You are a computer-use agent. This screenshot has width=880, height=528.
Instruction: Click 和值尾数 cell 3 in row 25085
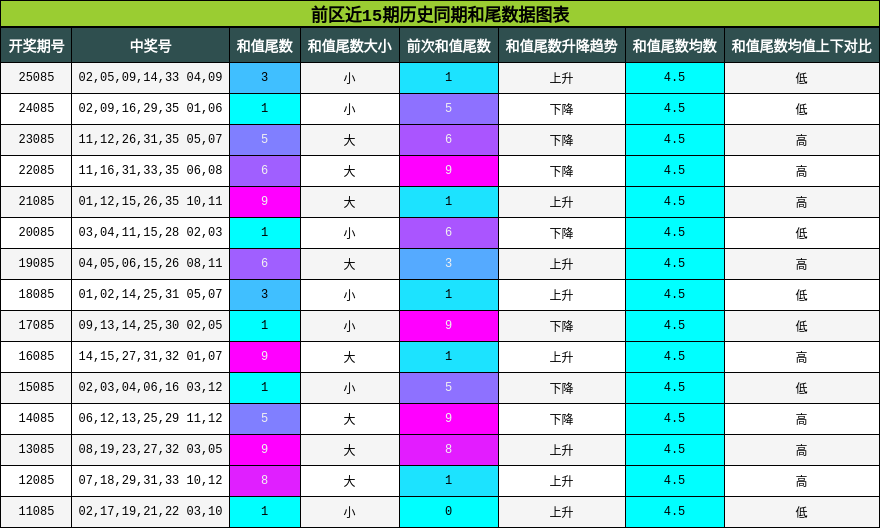click(x=265, y=77)
